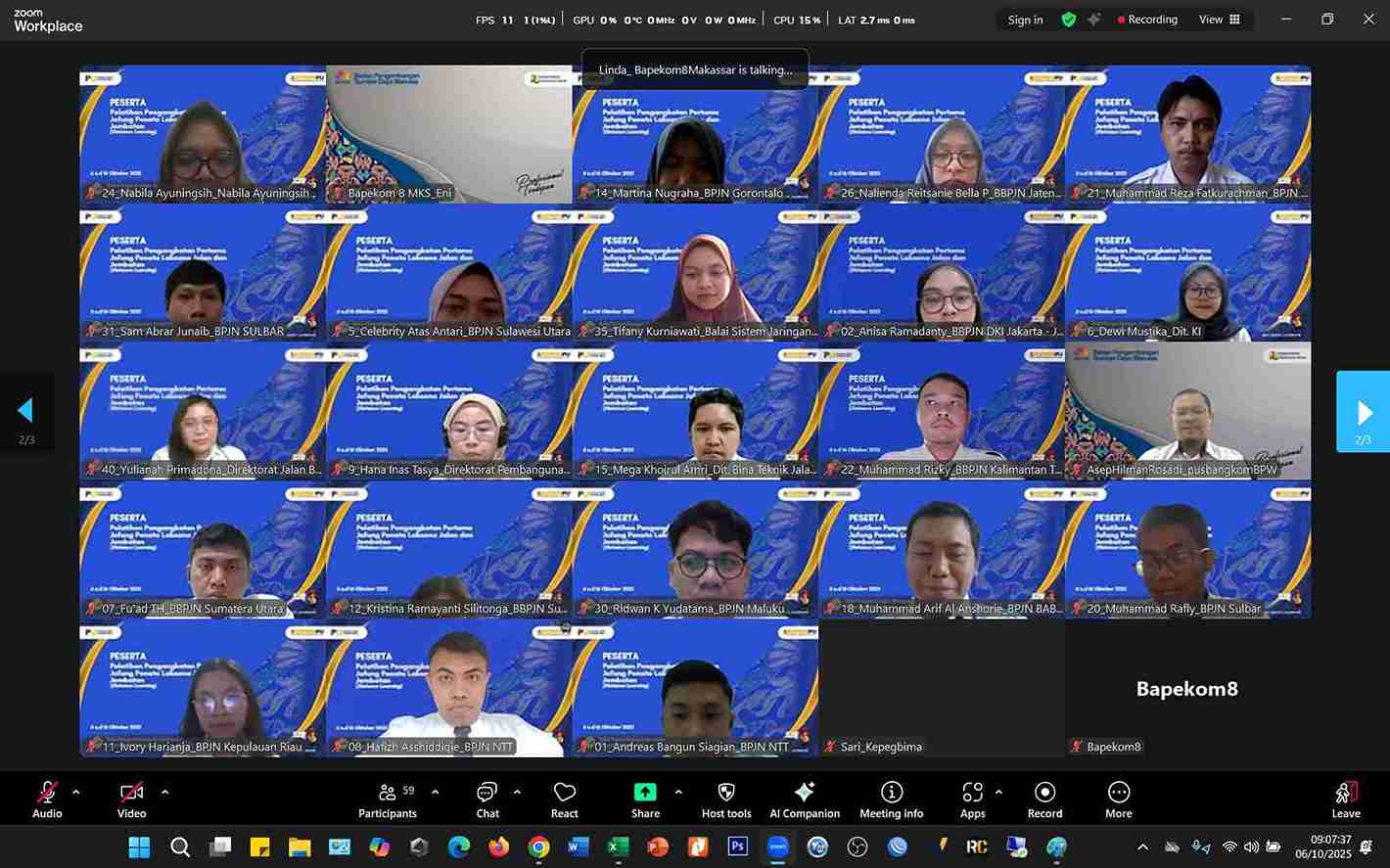The image size is (1390, 868).
Task: Unmute the microphone Audio button
Action: pos(47,799)
